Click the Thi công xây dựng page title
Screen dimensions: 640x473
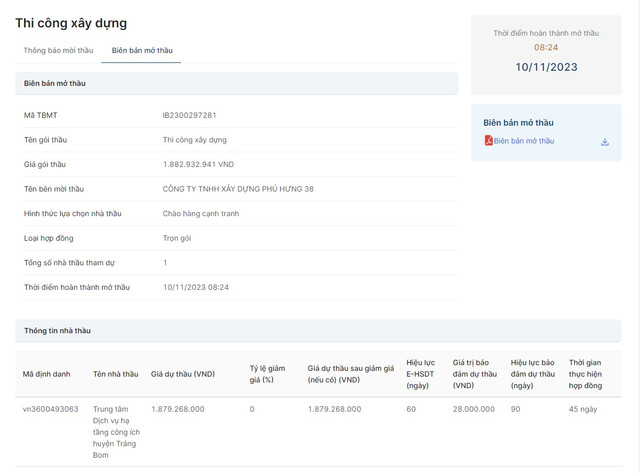tap(71, 23)
